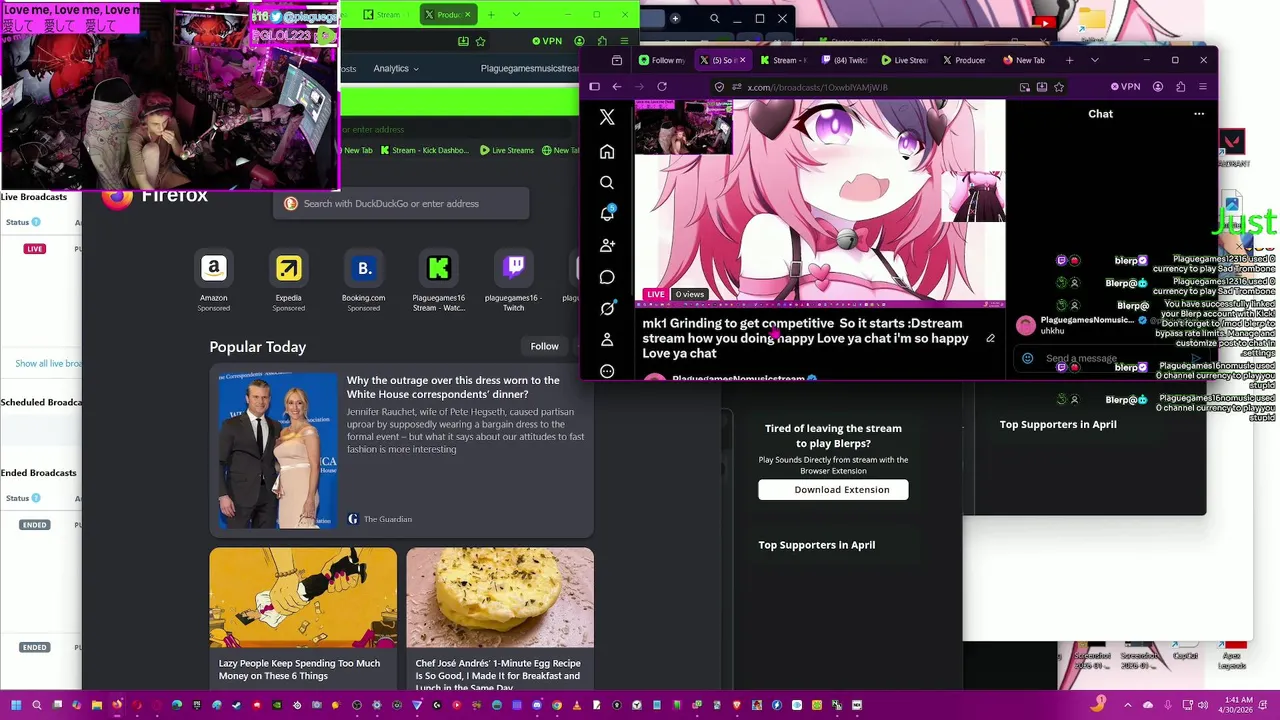Switch to Follow my tab

click(x=662, y=60)
